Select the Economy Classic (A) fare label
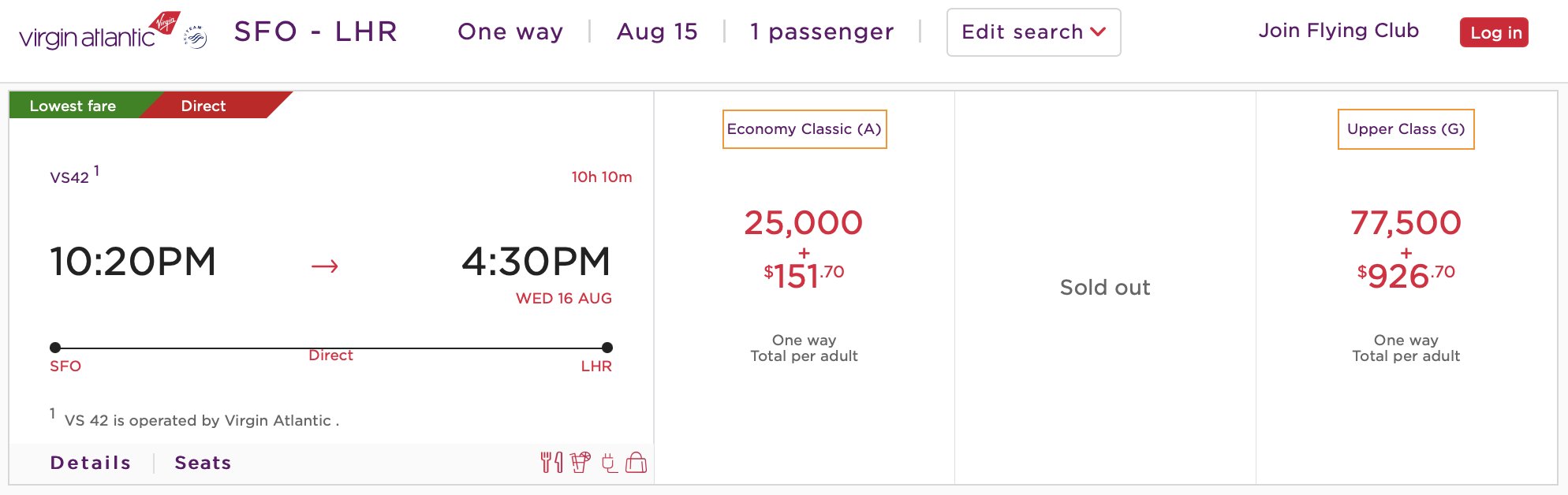The height and width of the screenshot is (495, 1568). (804, 129)
